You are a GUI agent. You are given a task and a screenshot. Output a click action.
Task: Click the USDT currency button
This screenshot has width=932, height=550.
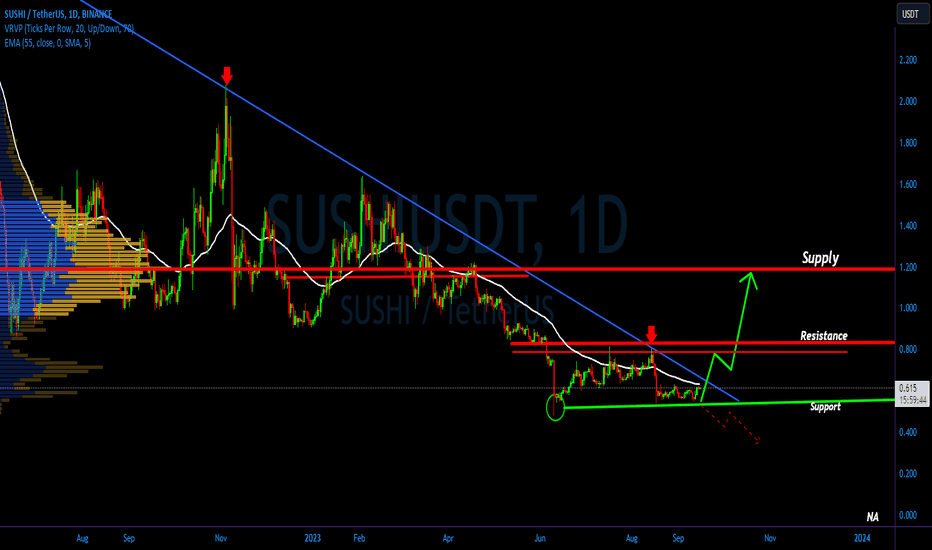coord(911,14)
